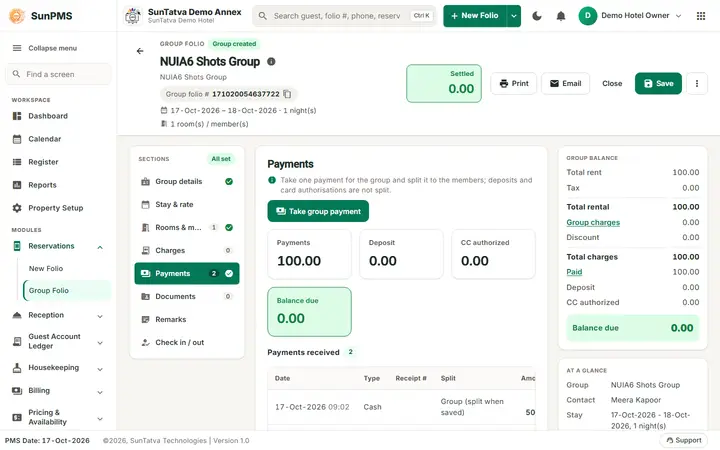Click the All set sections badge
720x450 pixels.
(x=221, y=159)
